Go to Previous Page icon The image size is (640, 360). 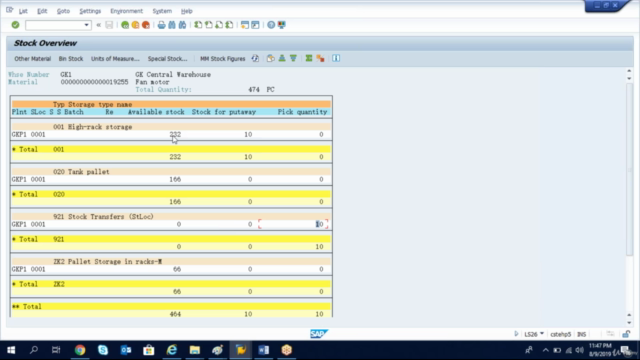pos(209,25)
